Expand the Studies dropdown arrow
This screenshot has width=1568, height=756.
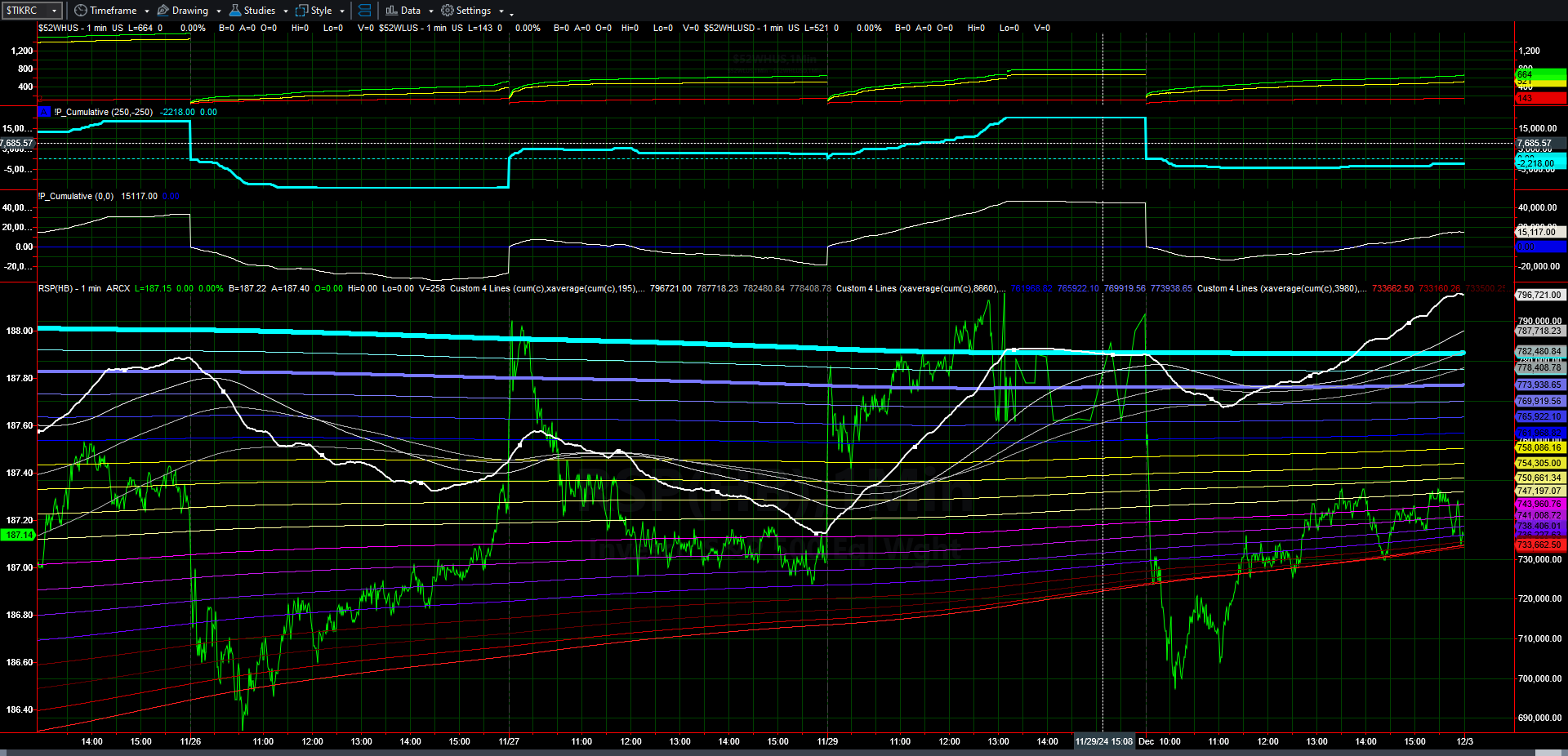click(x=286, y=11)
